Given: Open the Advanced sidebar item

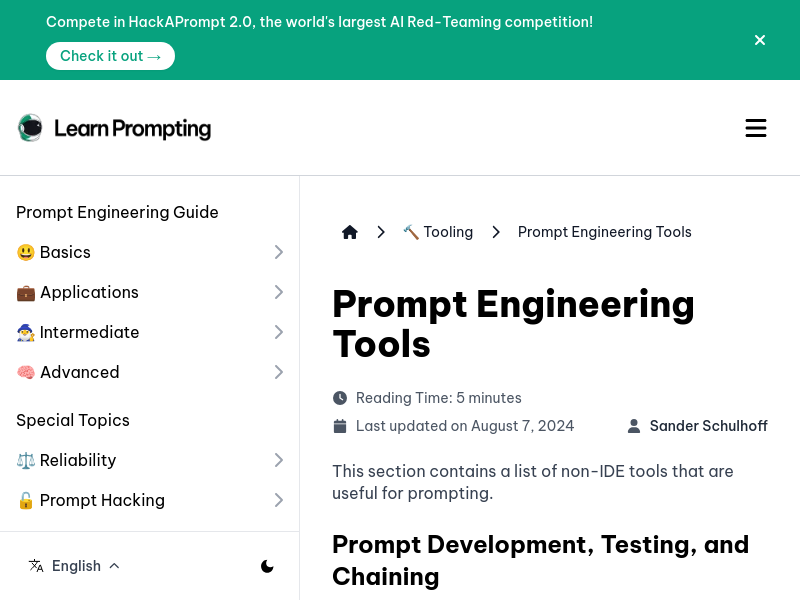Looking at the screenshot, I should pos(79,372).
